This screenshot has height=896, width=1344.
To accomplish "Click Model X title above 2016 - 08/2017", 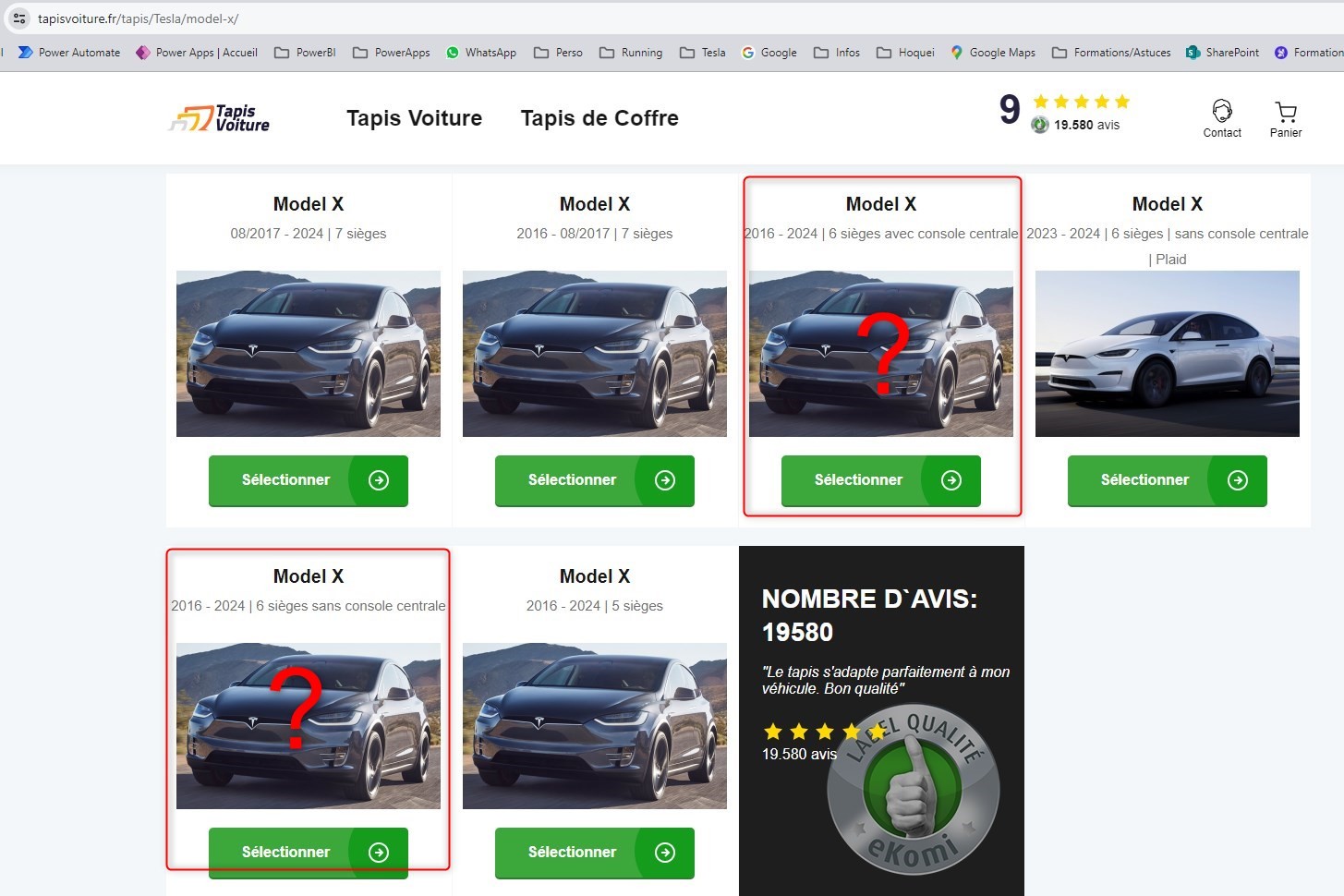I will tap(595, 204).
